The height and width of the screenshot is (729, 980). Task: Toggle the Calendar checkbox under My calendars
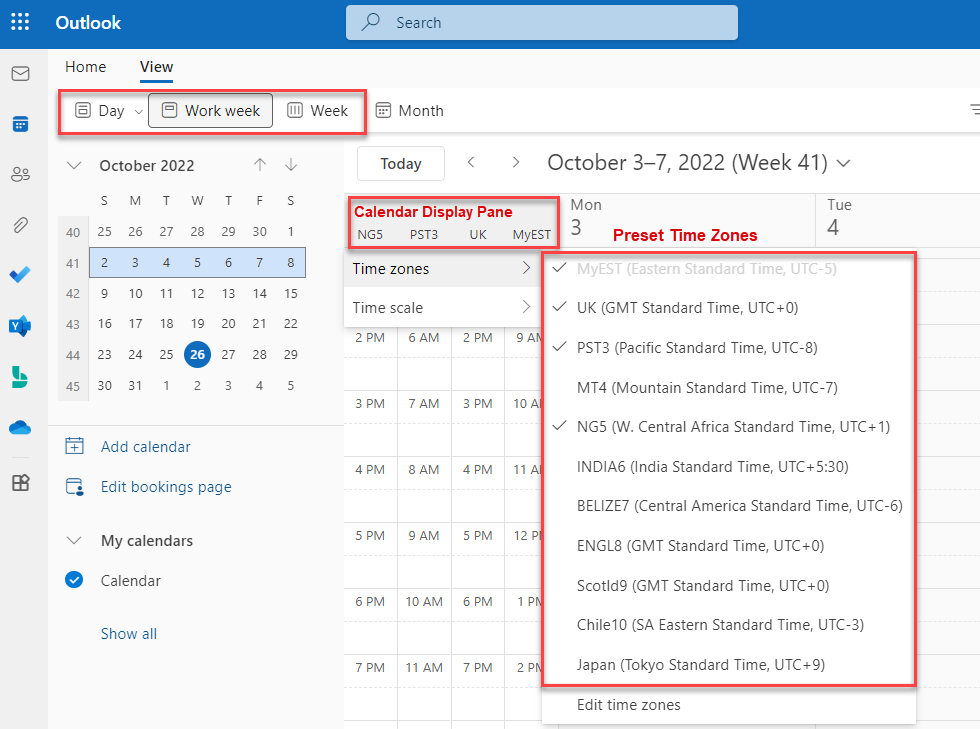point(74,580)
